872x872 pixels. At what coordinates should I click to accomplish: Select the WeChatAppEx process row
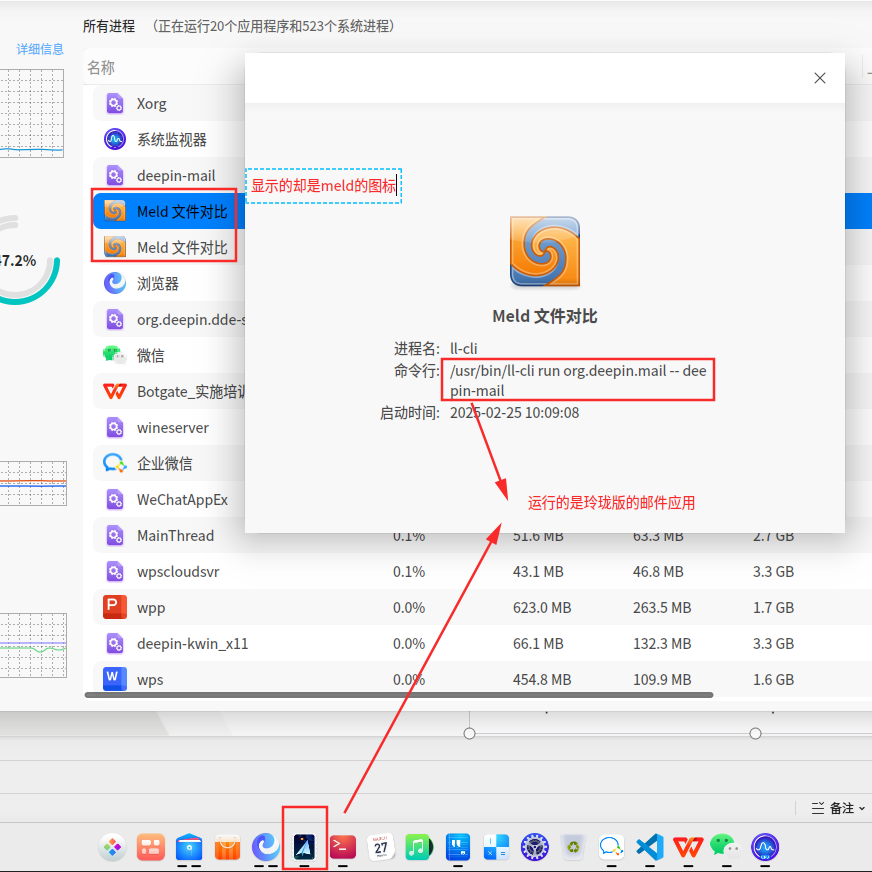pos(169,499)
